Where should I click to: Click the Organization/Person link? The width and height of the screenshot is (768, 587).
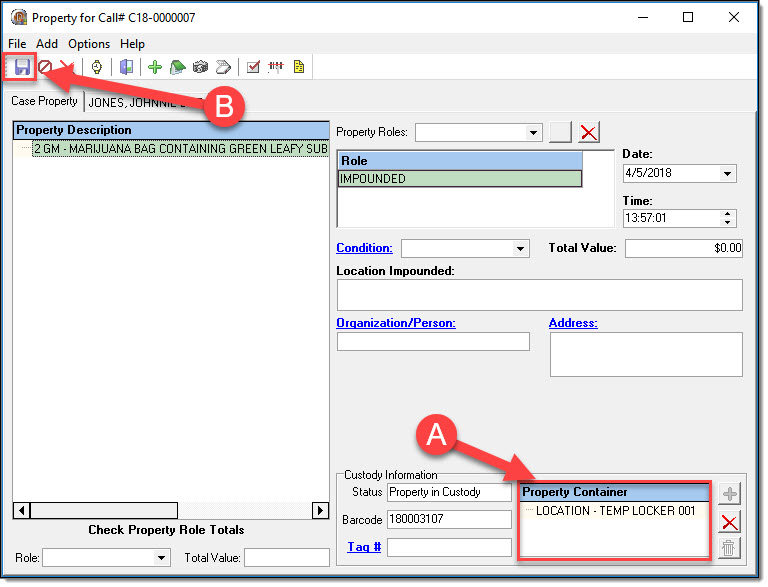coord(396,323)
